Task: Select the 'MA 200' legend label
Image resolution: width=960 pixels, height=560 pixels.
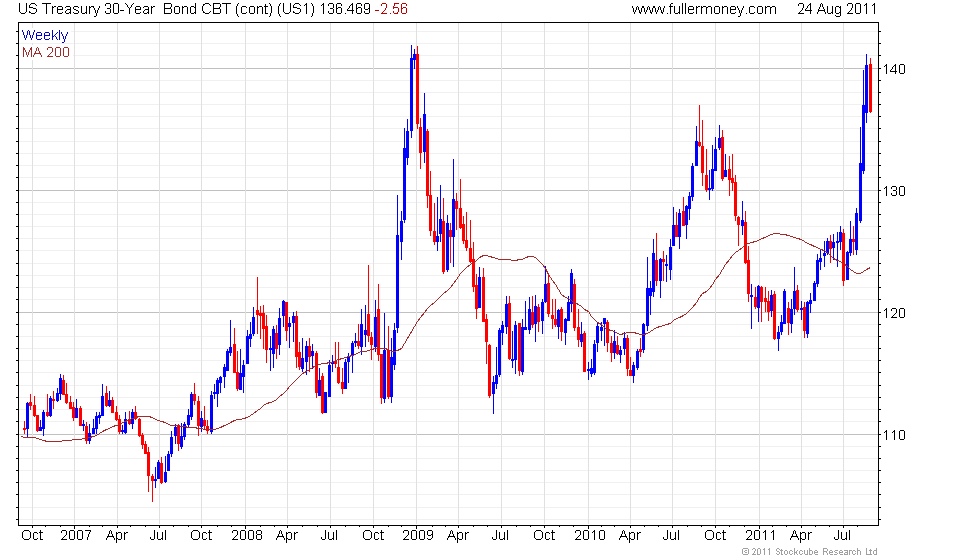Action: (x=46, y=53)
